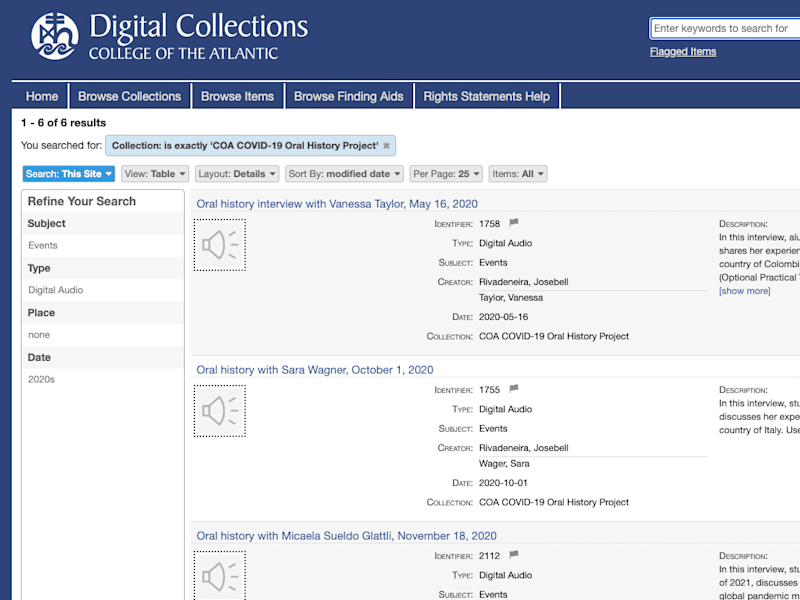This screenshot has width=800, height=600.
Task: Open Vanessa Taylor oral history interview
Action: (x=337, y=204)
